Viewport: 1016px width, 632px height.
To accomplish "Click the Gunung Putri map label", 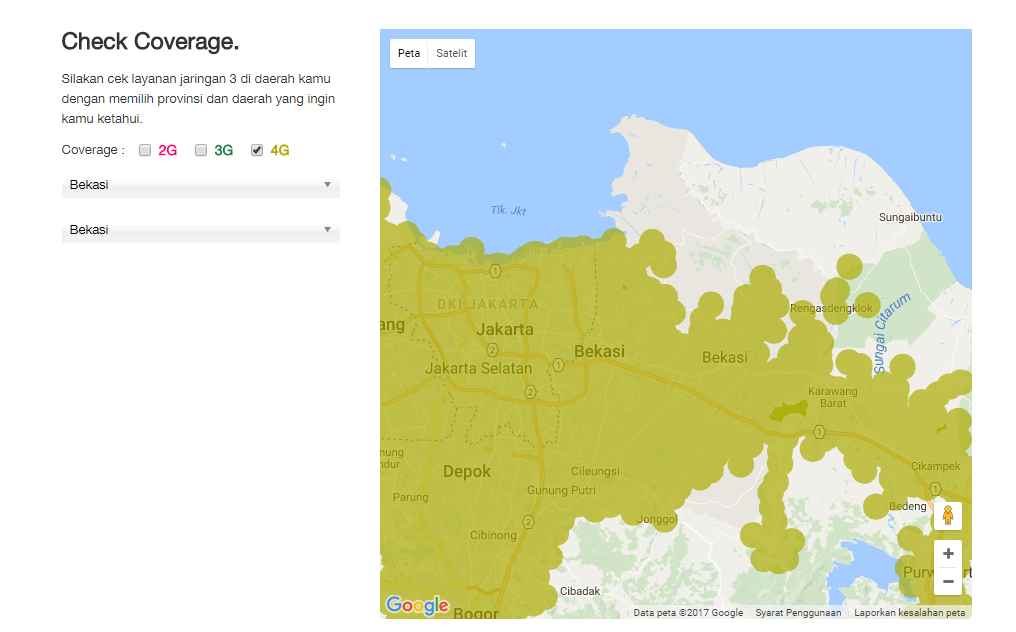I will 561,490.
